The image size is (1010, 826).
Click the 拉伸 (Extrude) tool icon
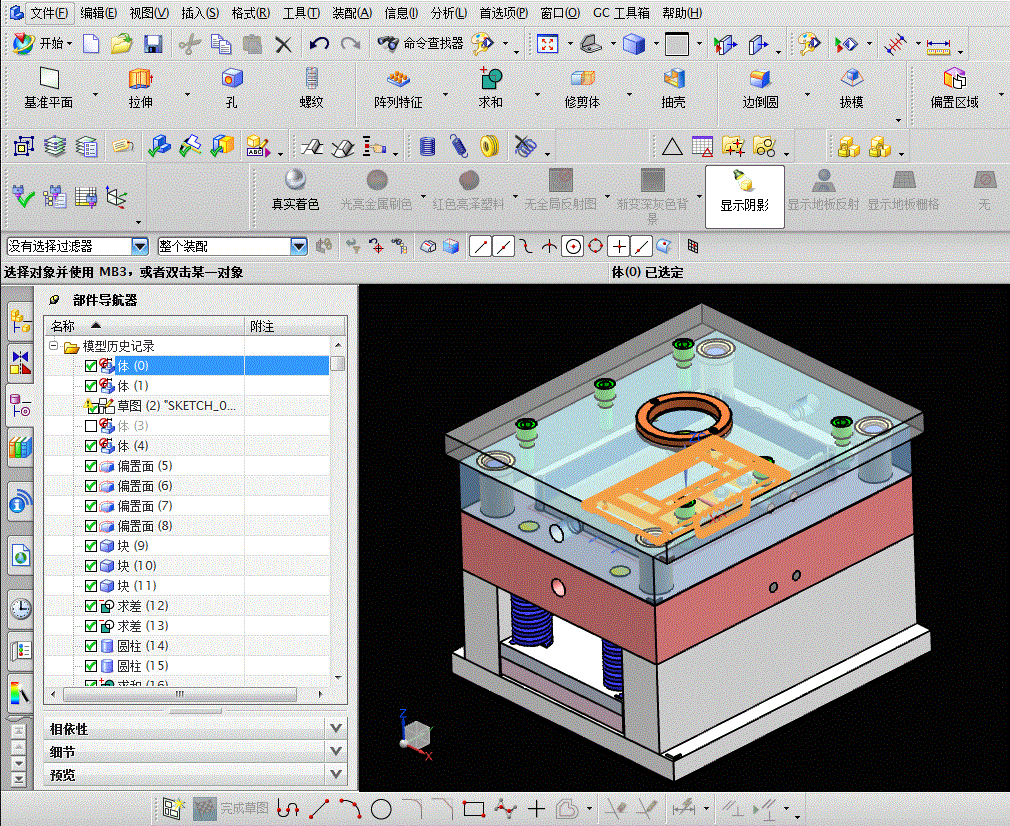pos(140,80)
